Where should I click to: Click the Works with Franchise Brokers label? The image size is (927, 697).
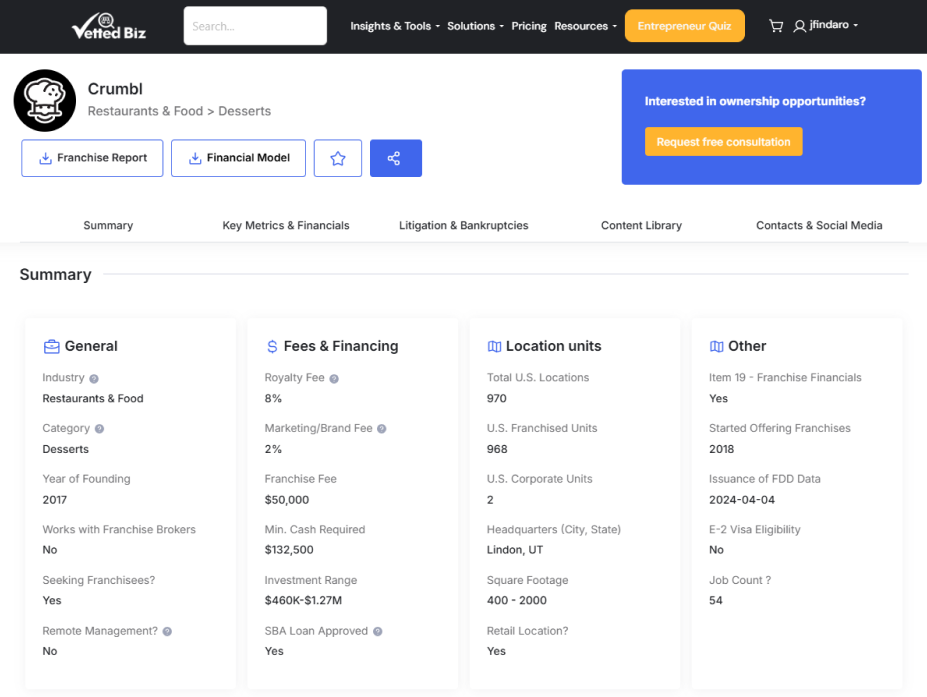tap(119, 529)
